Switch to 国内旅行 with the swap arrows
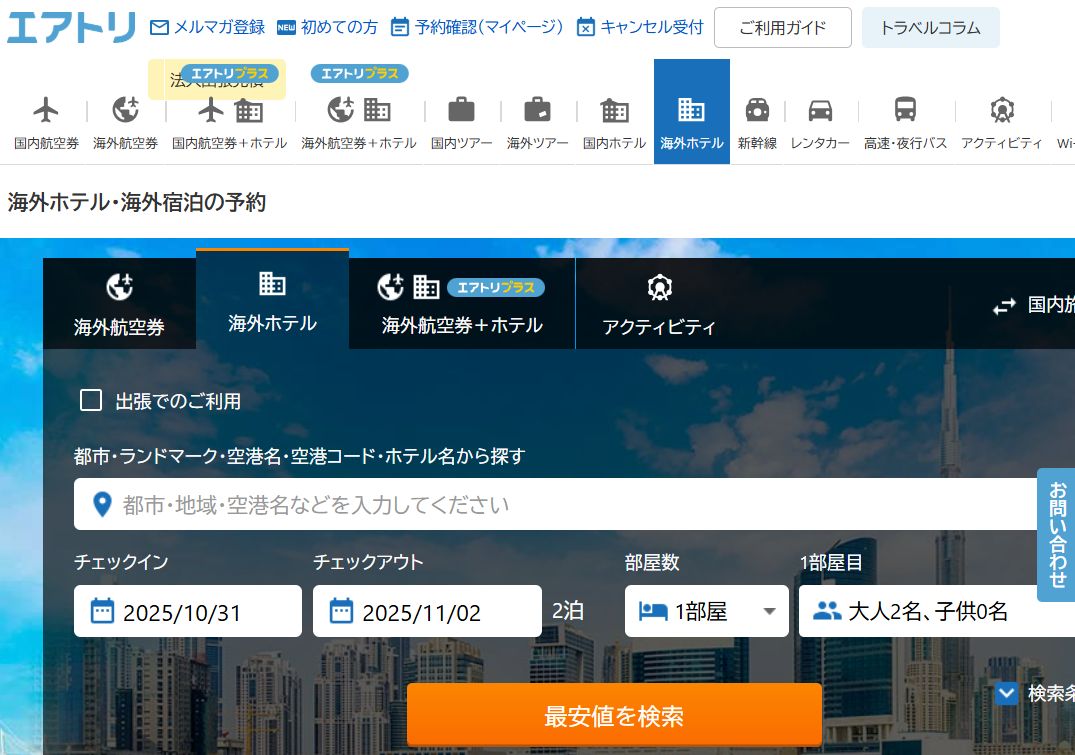Screen dimensions: 1075x755 [1004, 306]
